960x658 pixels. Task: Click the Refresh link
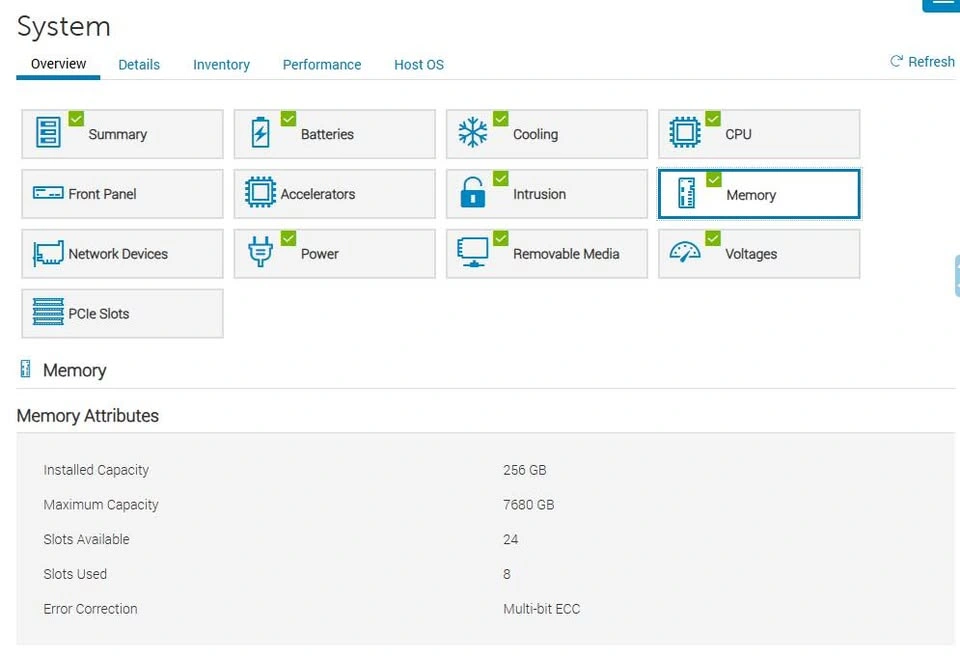pos(922,62)
